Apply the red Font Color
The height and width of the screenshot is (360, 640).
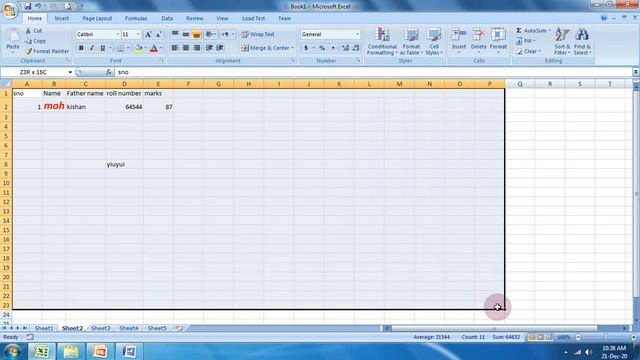pyautogui.click(x=154, y=48)
